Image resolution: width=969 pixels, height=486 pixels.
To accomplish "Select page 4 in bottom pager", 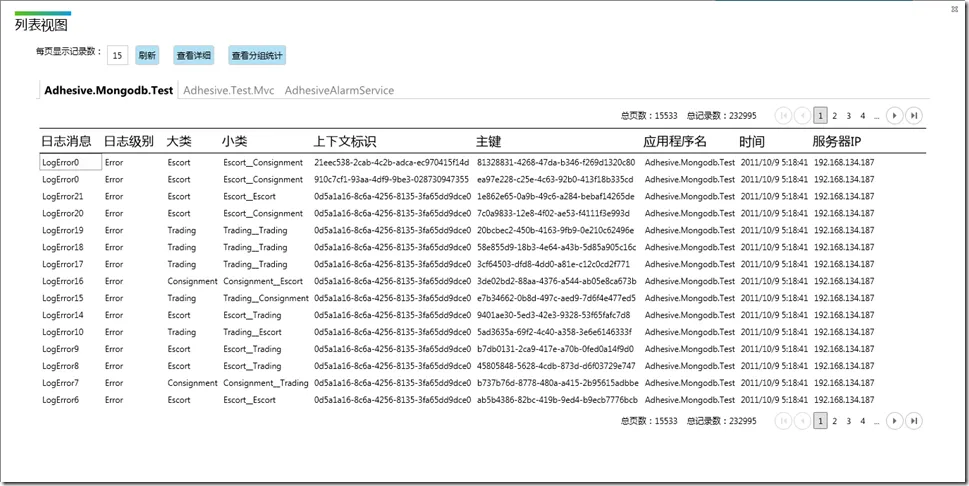I will click(863, 421).
